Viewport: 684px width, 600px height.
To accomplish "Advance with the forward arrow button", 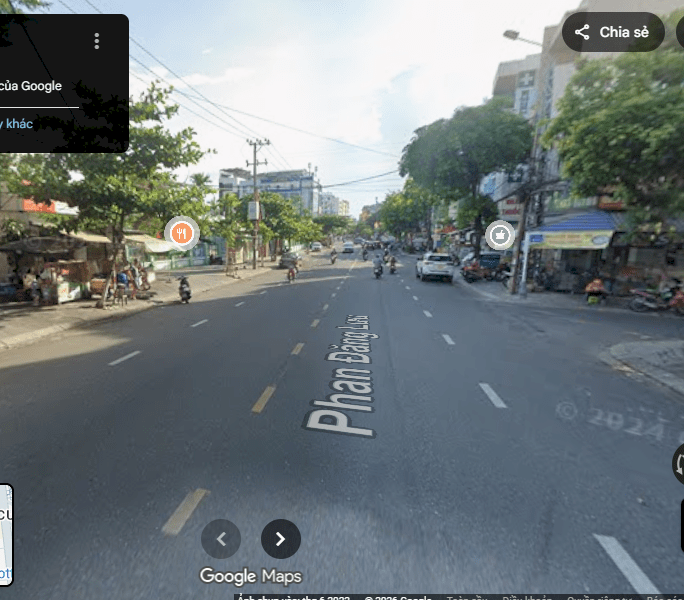I will 281,539.
